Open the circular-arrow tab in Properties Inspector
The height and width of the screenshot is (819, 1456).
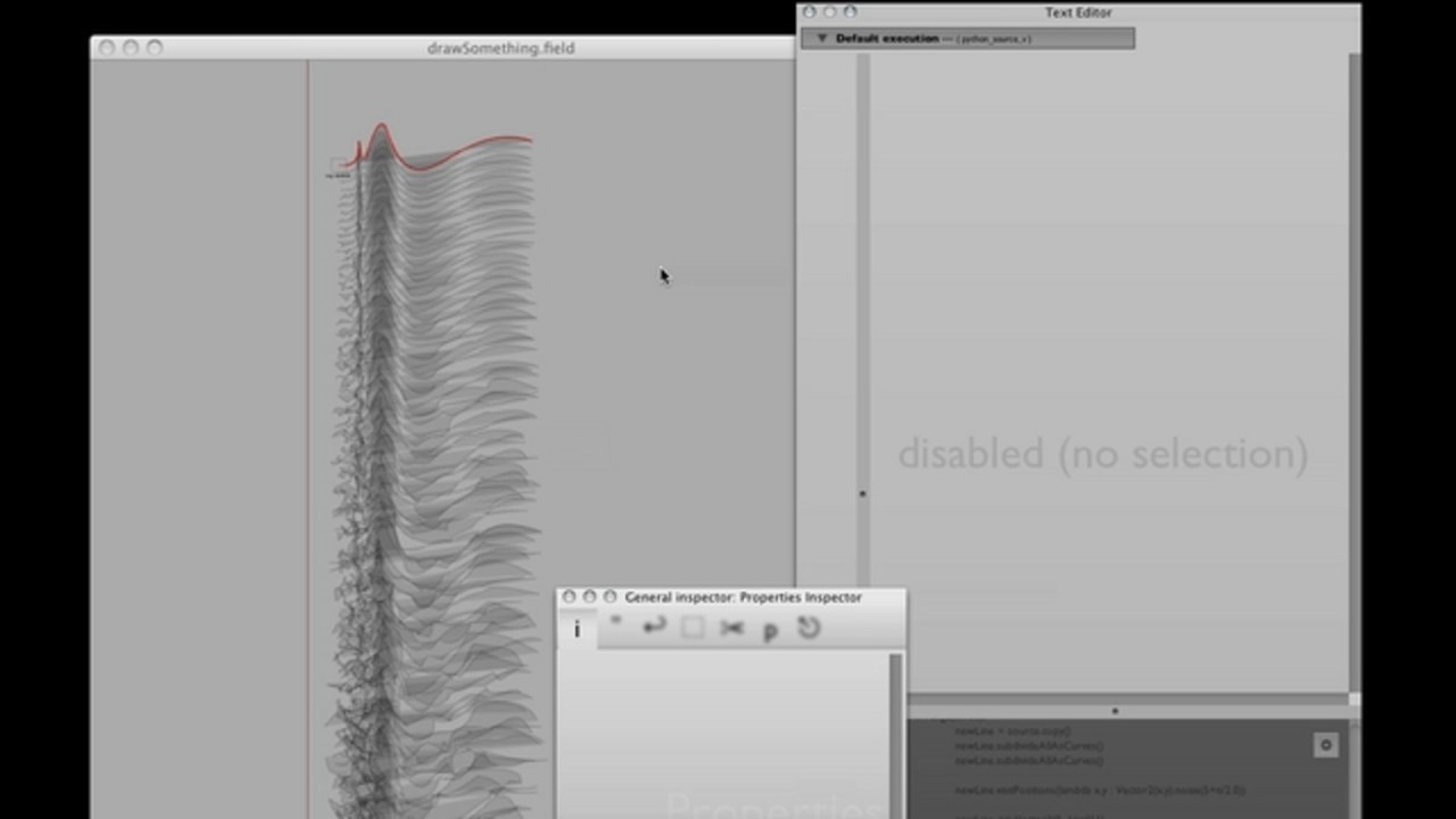(x=809, y=628)
